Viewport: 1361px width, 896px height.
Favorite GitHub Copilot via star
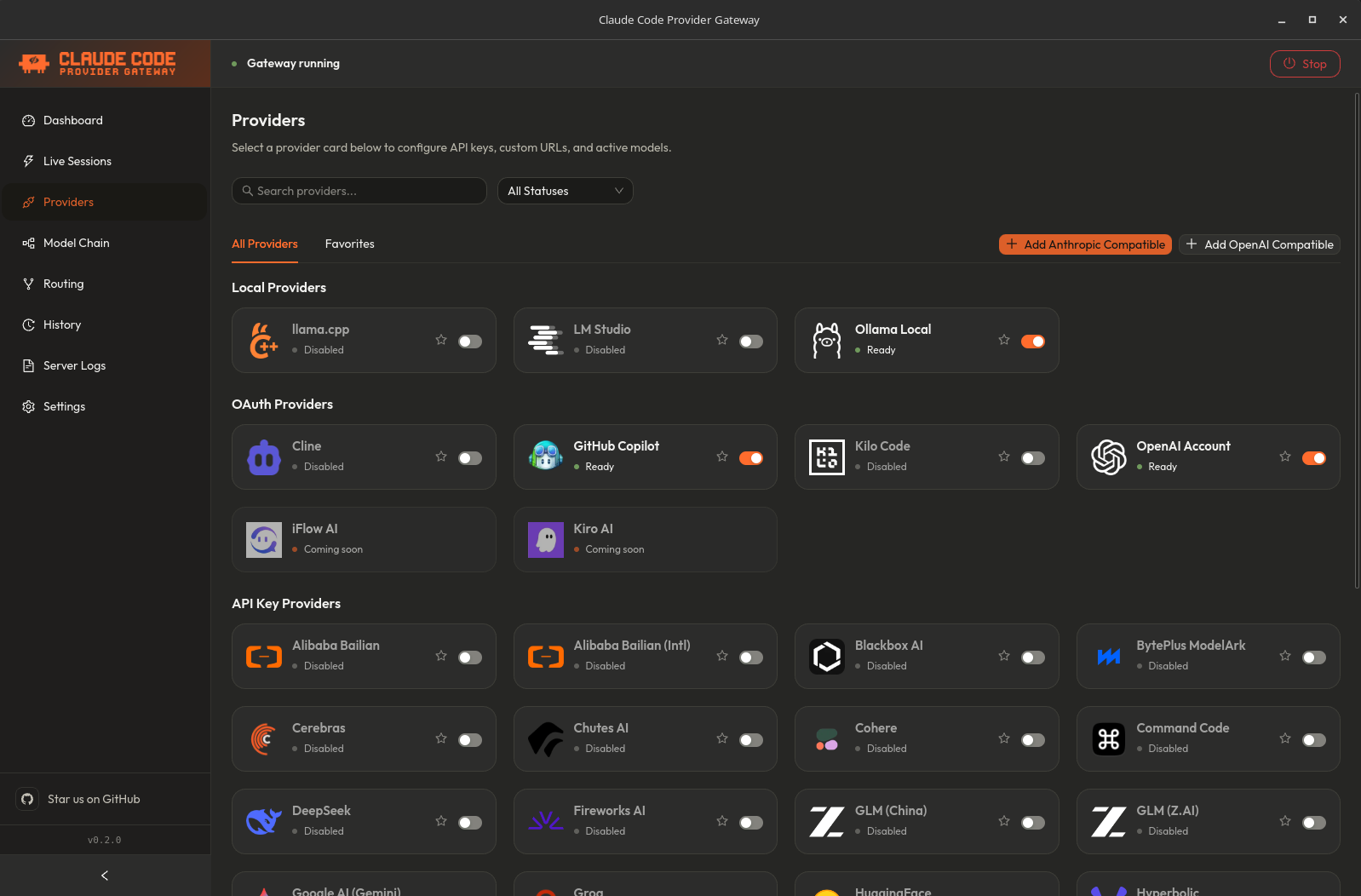click(x=722, y=457)
